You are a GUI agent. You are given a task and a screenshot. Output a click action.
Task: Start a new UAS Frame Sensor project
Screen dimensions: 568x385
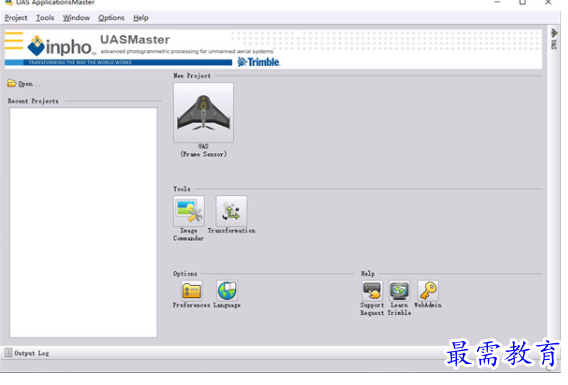point(203,112)
